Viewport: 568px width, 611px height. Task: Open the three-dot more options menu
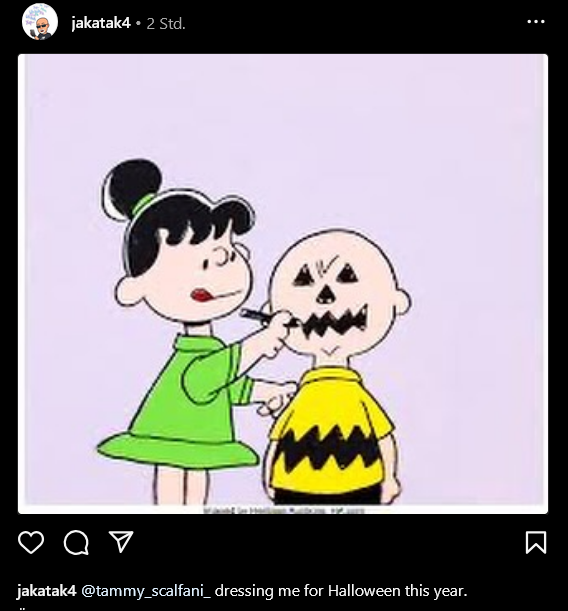tap(536, 22)
